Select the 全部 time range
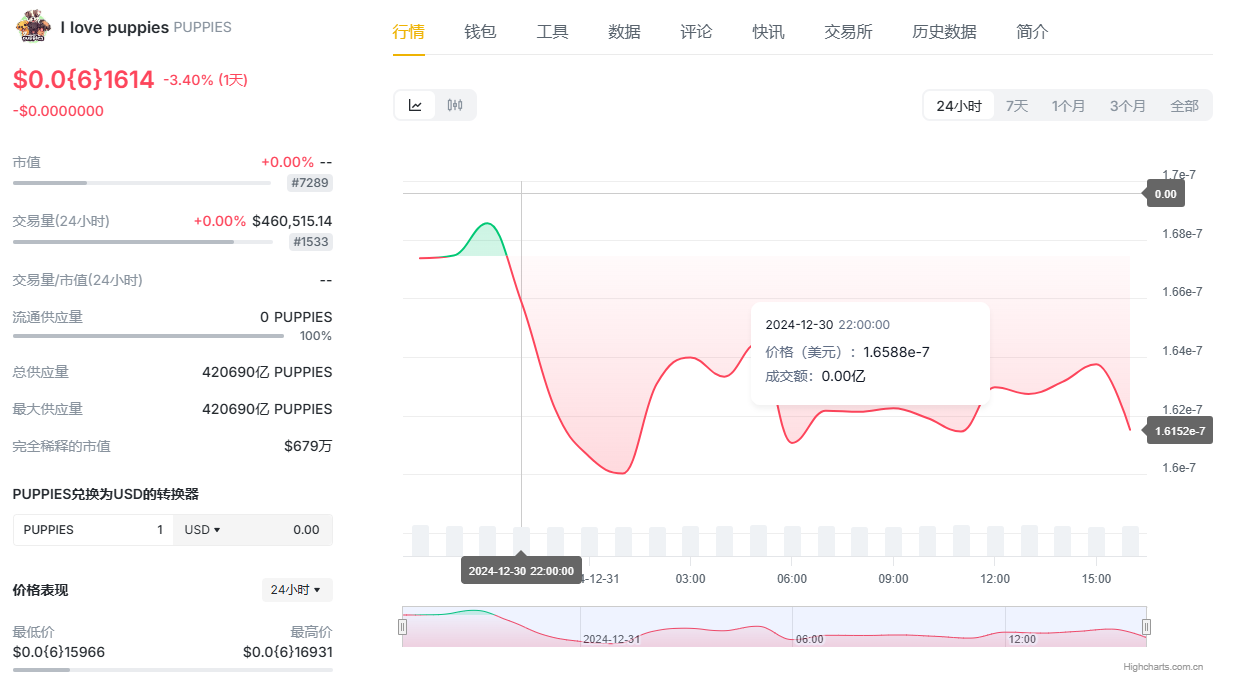1236x684 pixels. (1184, 106)
